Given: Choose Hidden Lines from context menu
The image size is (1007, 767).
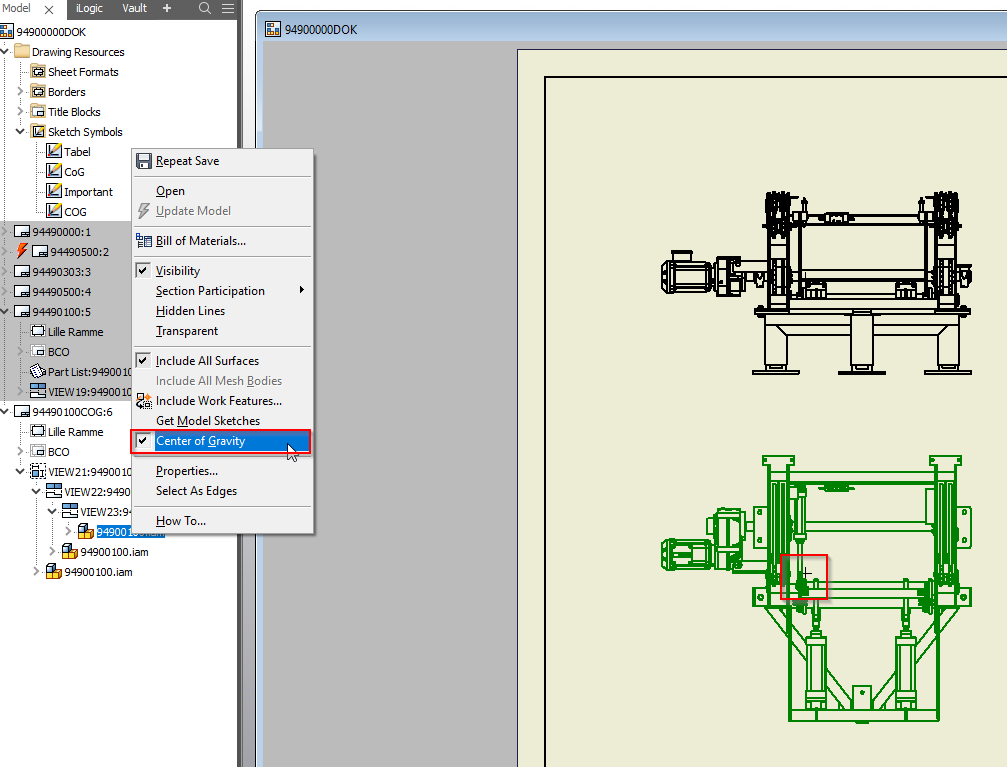Looking at the screenshot, I should coord(190,311).
